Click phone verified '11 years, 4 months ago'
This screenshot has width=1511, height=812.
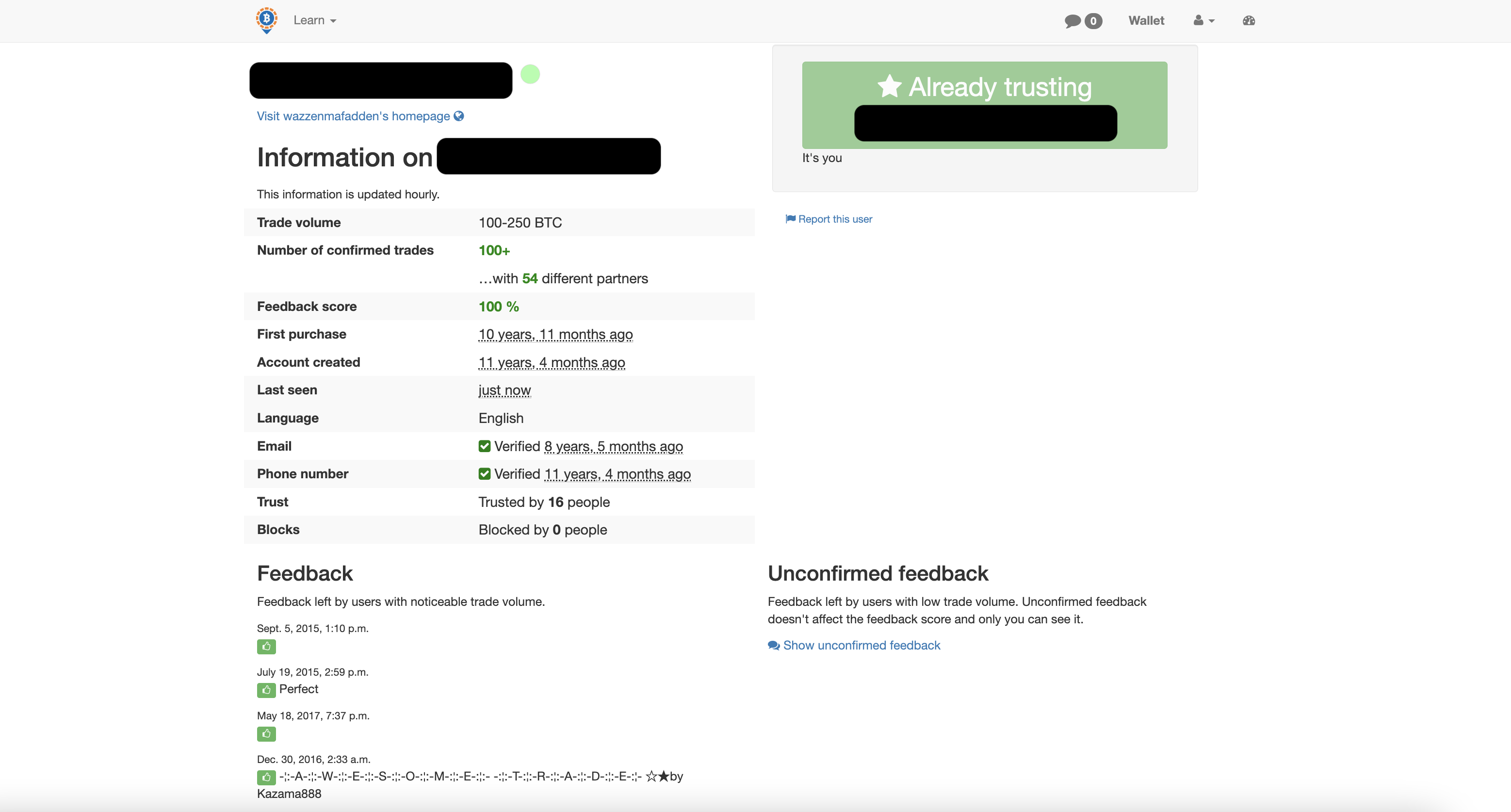point(617,474)
